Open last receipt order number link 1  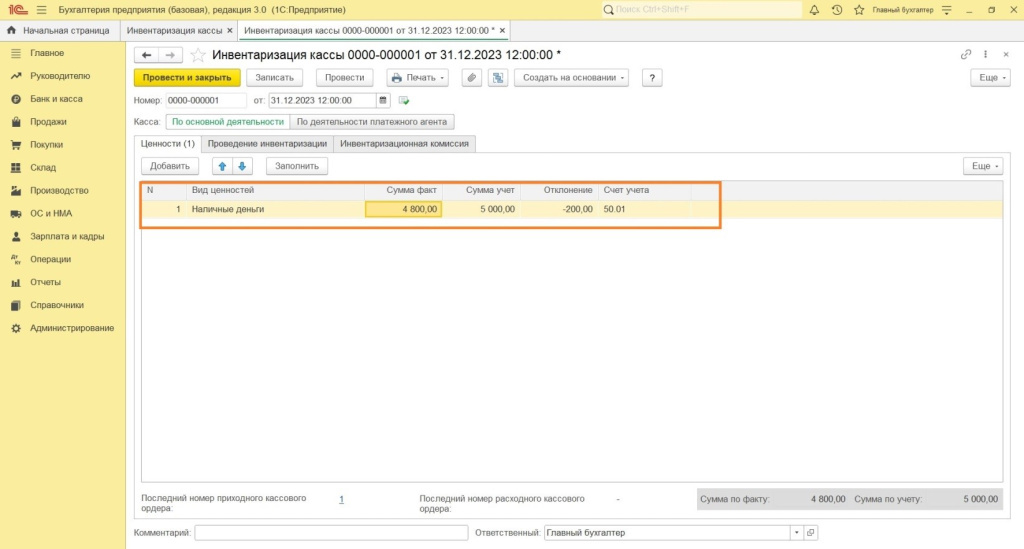tap(342, 499)
